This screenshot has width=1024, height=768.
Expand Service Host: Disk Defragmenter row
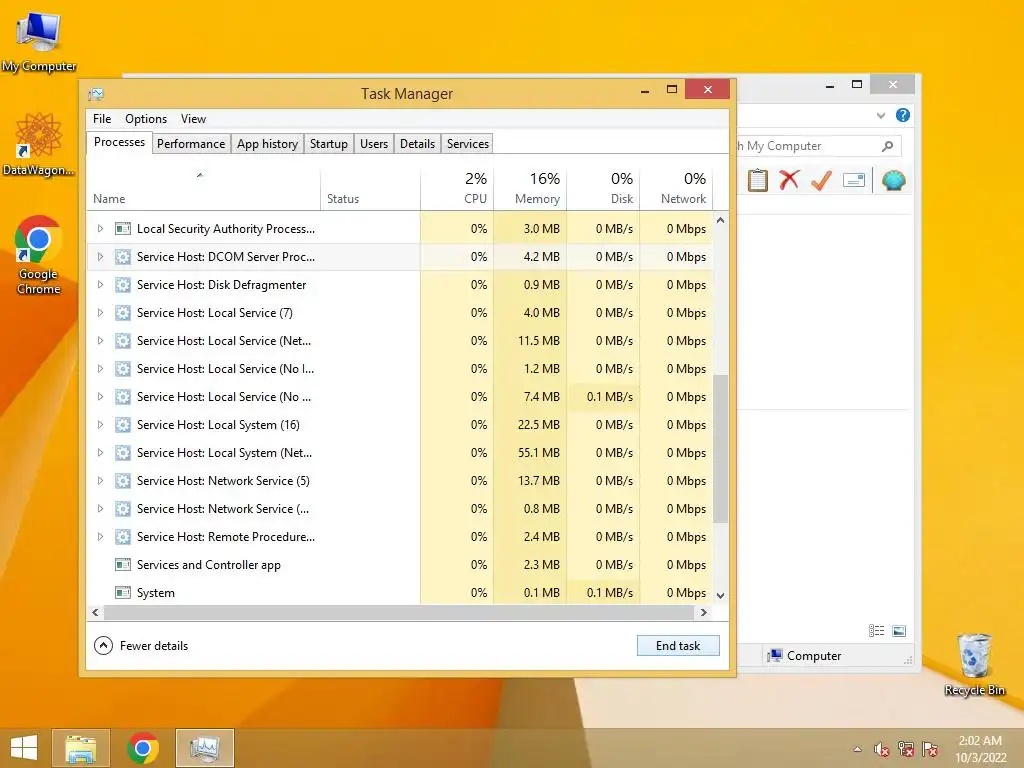pos(100,285)
